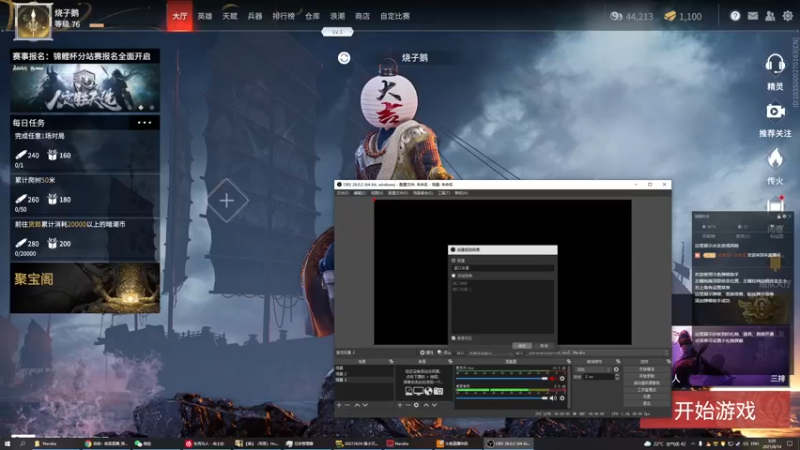The image size is (800, 450).
Task: Open taskbar search magnifier icon
Action: pyautogui.click(x=22, y=444)
